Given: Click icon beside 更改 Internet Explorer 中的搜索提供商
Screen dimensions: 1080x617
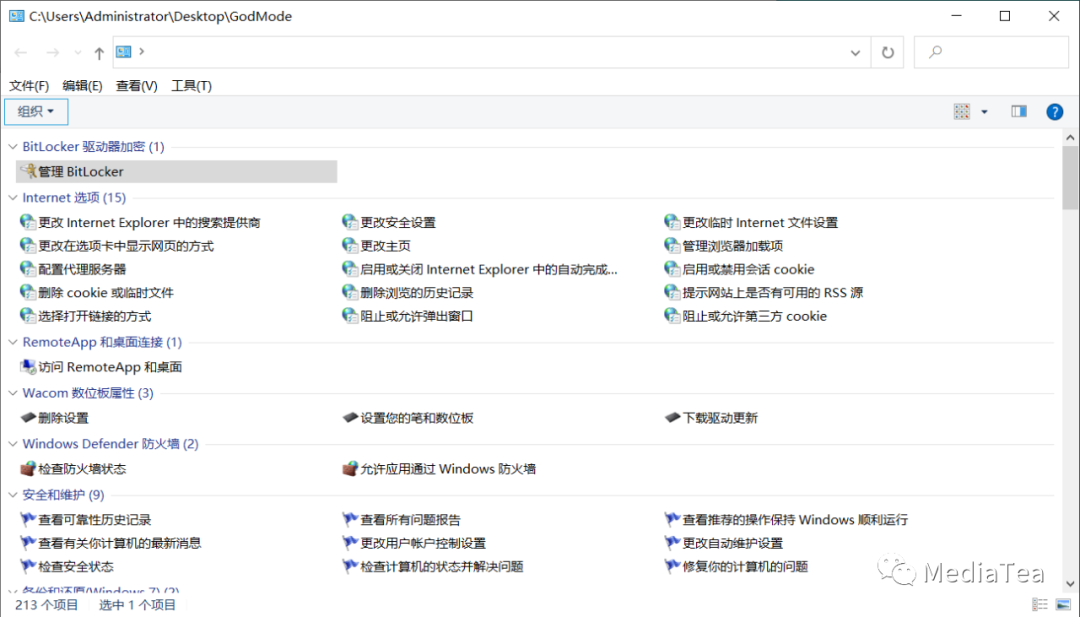Looking at the screenshot, I should point(28,222).
